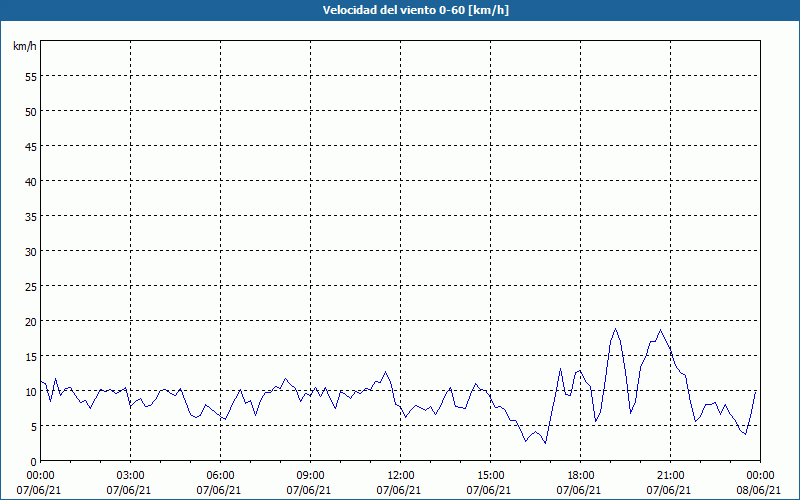Click the '07/06/21' date under 03:00
Screen dimensions: 800x500
tap(129, 490)
